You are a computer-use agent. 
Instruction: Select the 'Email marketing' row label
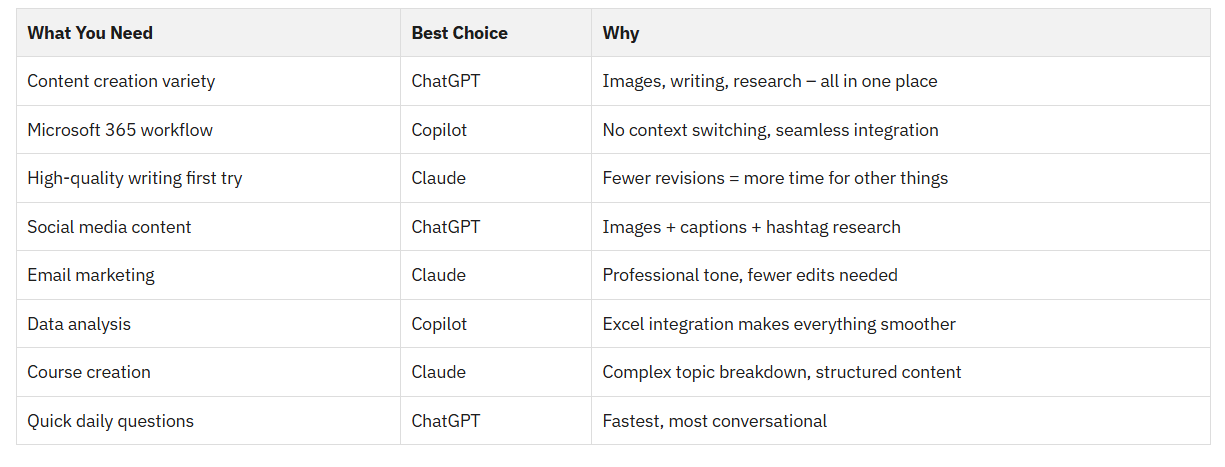pyautogui.click(x=91, y=275)
